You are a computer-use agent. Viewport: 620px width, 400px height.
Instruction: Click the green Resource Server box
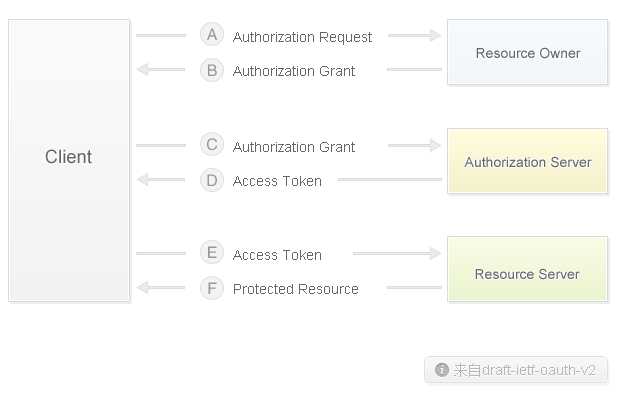point(527,269)
